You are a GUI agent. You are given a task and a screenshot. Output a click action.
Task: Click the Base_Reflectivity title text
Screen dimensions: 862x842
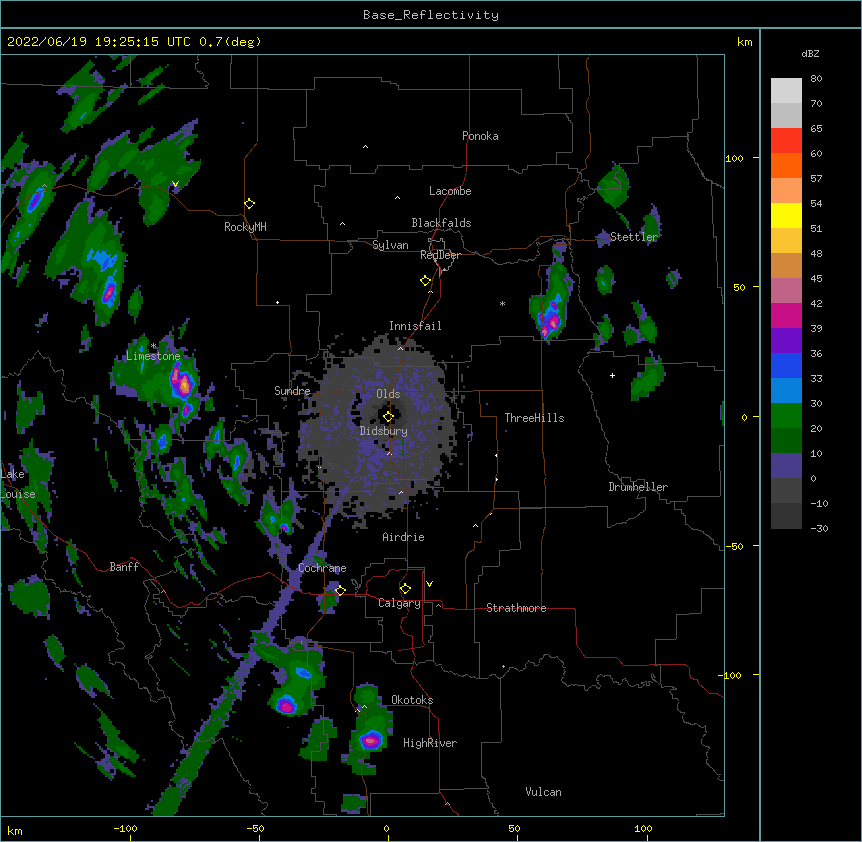[431, 15]
